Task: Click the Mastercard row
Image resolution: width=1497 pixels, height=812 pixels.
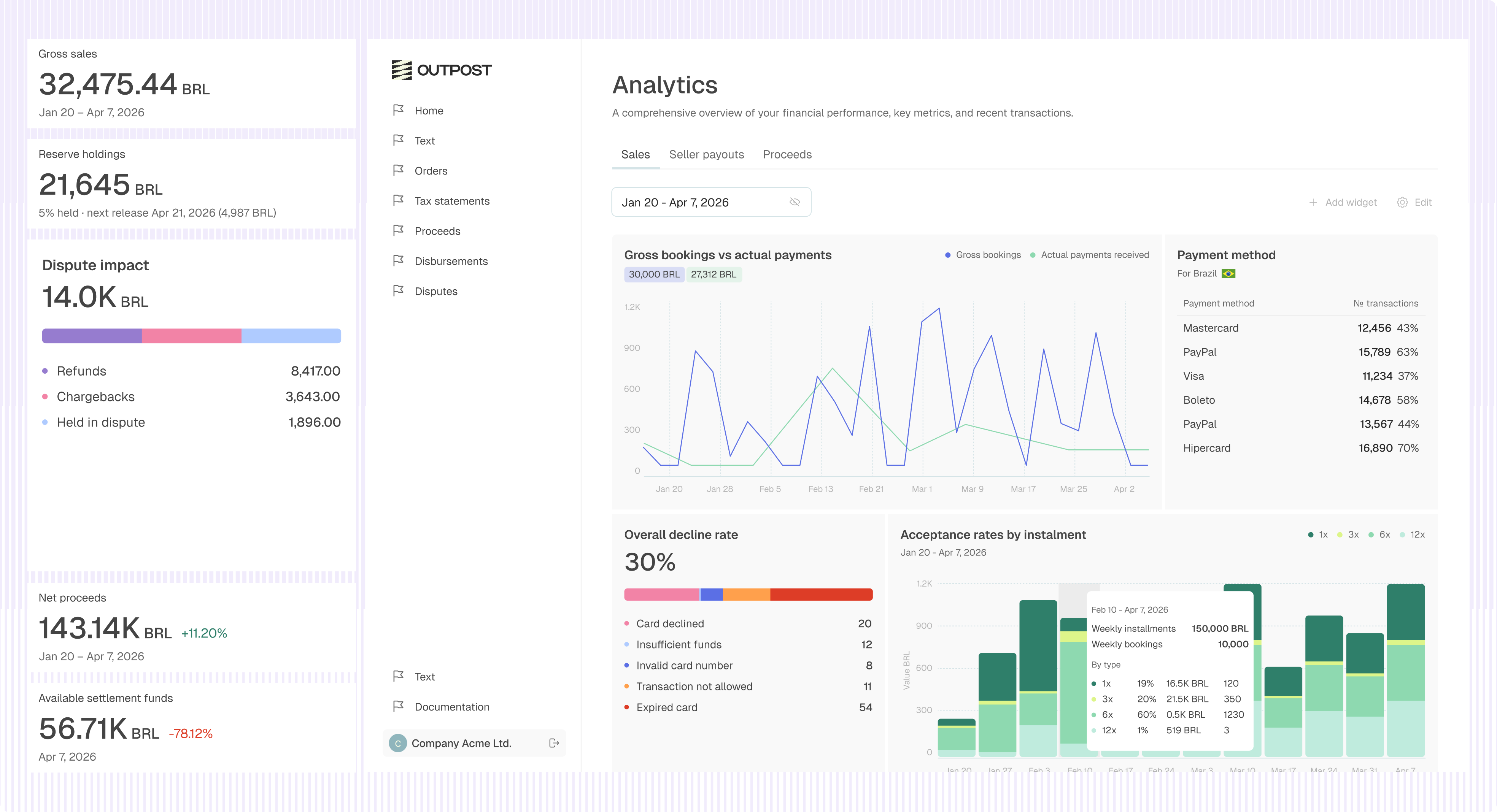Action: 1301,328
